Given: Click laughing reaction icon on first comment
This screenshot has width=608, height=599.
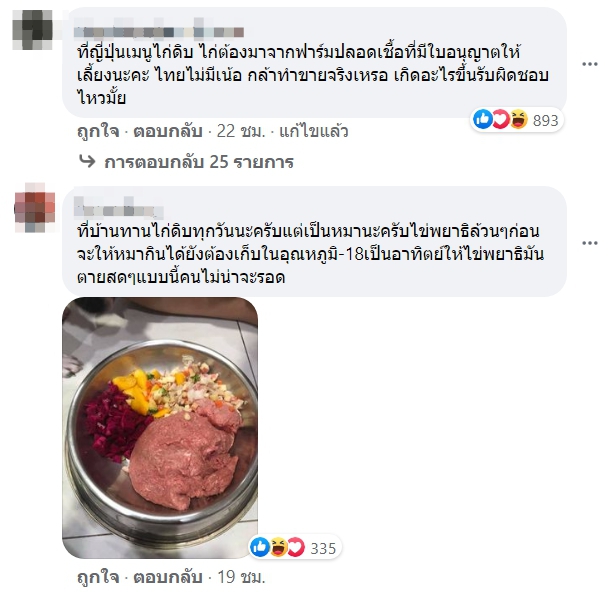Looking at the screenshot, I should [519, 119].
